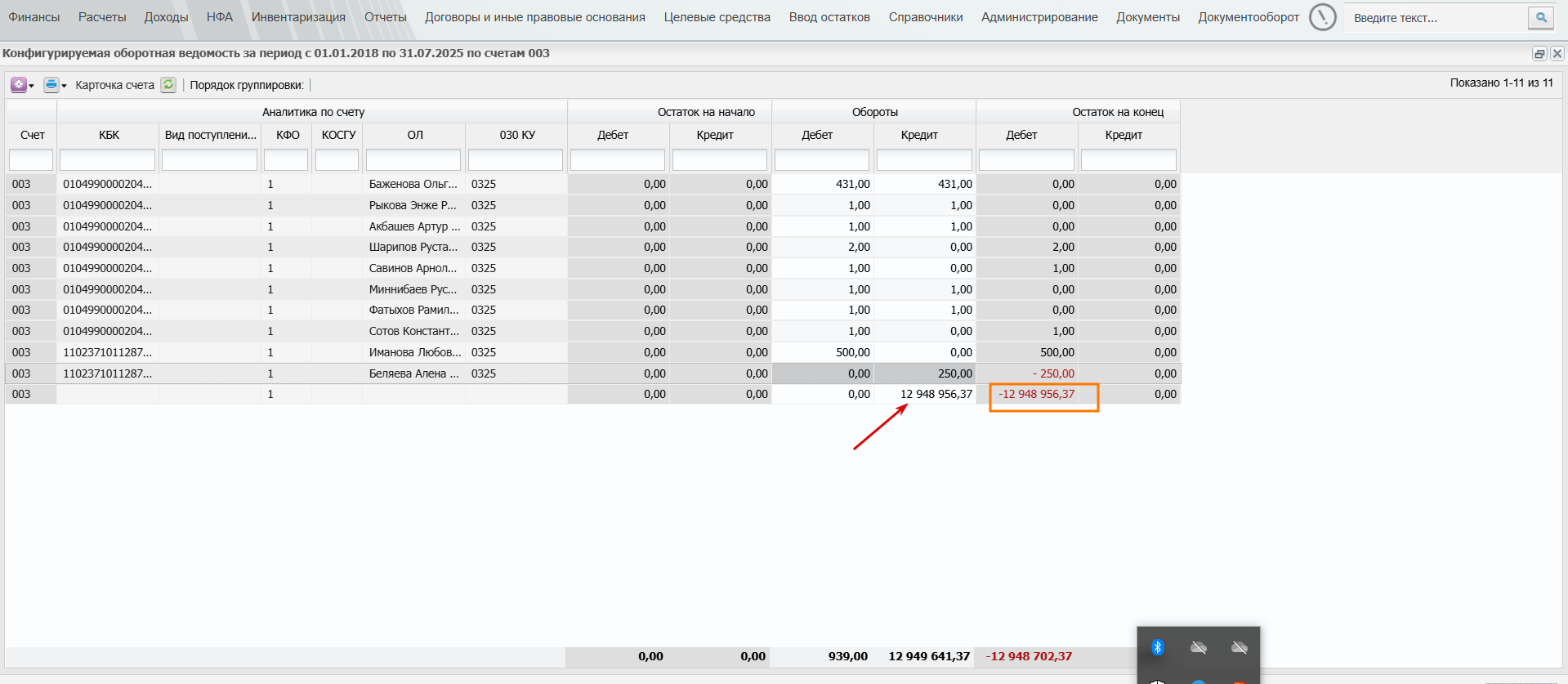Click the КОСГУ filter input

[x=337, y=159]
